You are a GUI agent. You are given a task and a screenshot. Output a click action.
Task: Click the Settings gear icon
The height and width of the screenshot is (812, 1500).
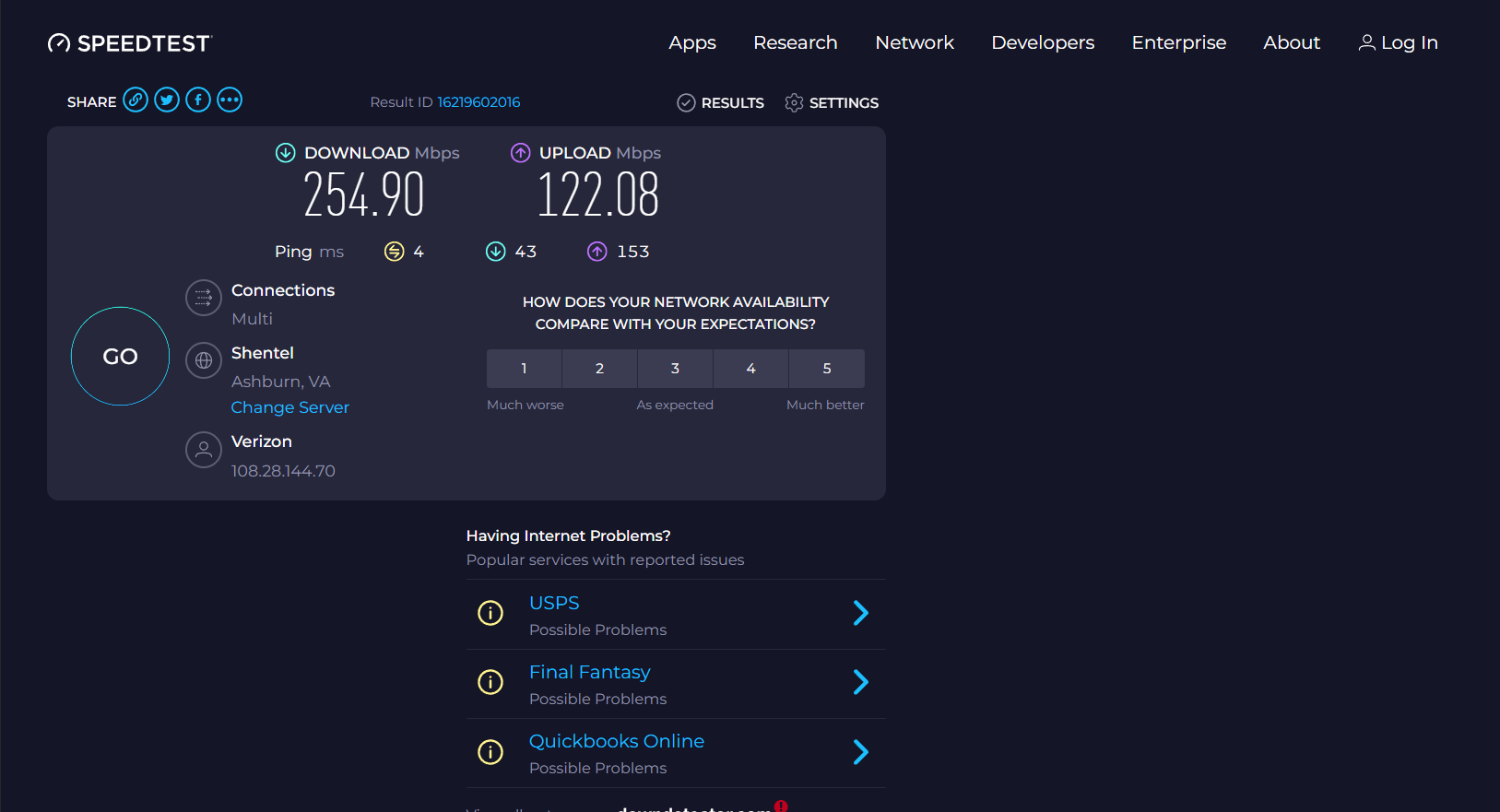[794, 102]
